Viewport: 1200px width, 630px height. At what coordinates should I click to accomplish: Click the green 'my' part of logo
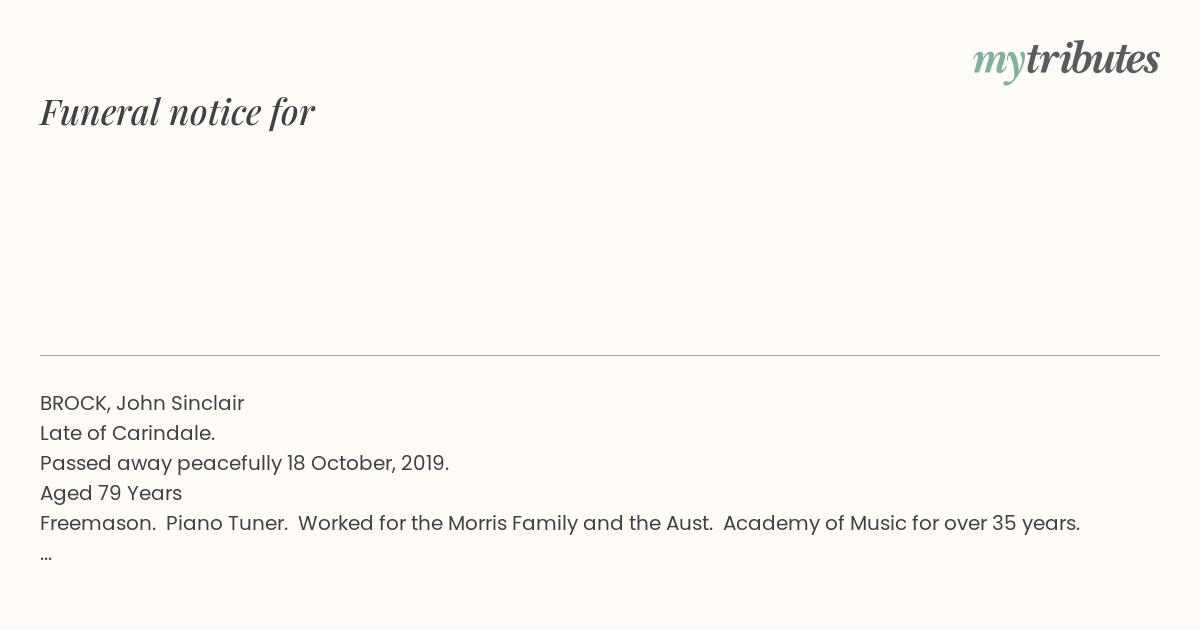coord(998,62)
